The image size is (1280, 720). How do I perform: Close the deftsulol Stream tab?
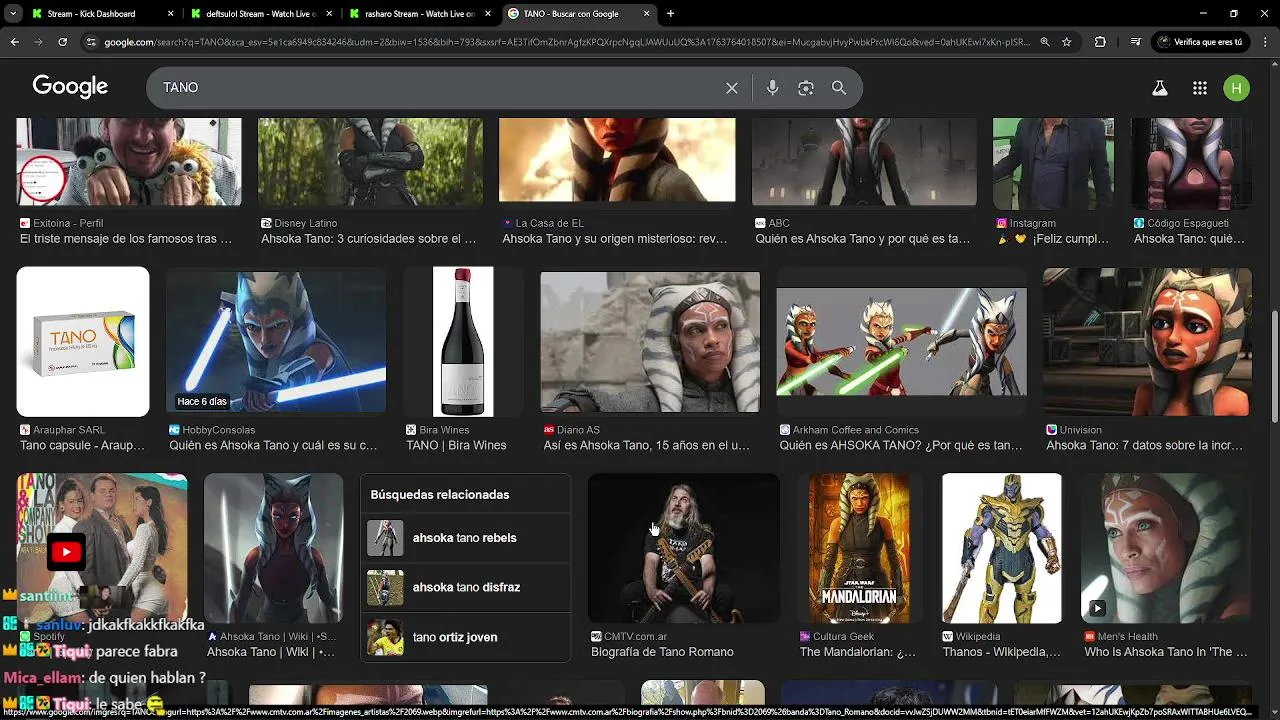(328, 14)
